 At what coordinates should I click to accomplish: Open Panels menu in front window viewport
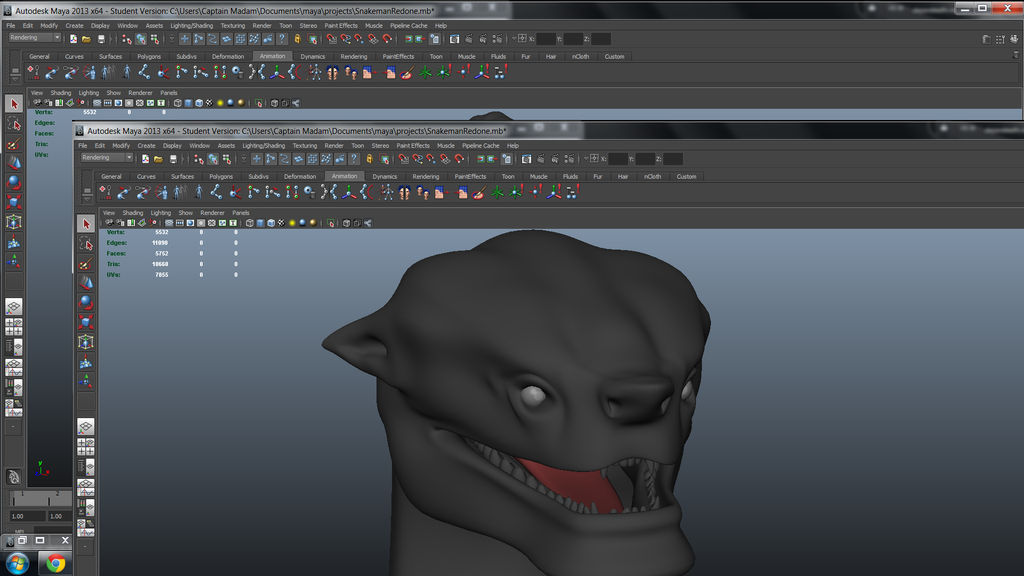pos(240,212)
